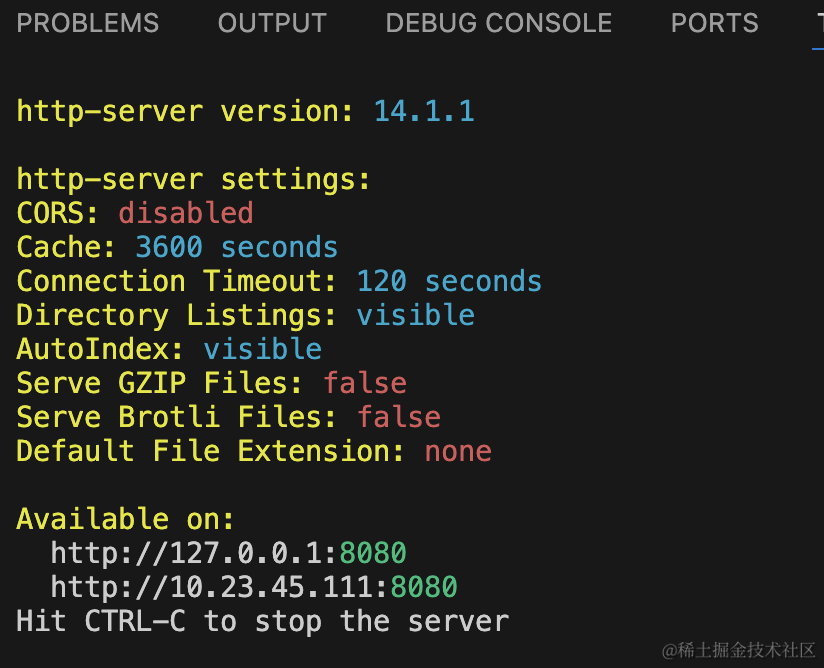This screenshot has width=824, height=668.
Task: Click the 'Available on:' line
Action: coord(125,519)
